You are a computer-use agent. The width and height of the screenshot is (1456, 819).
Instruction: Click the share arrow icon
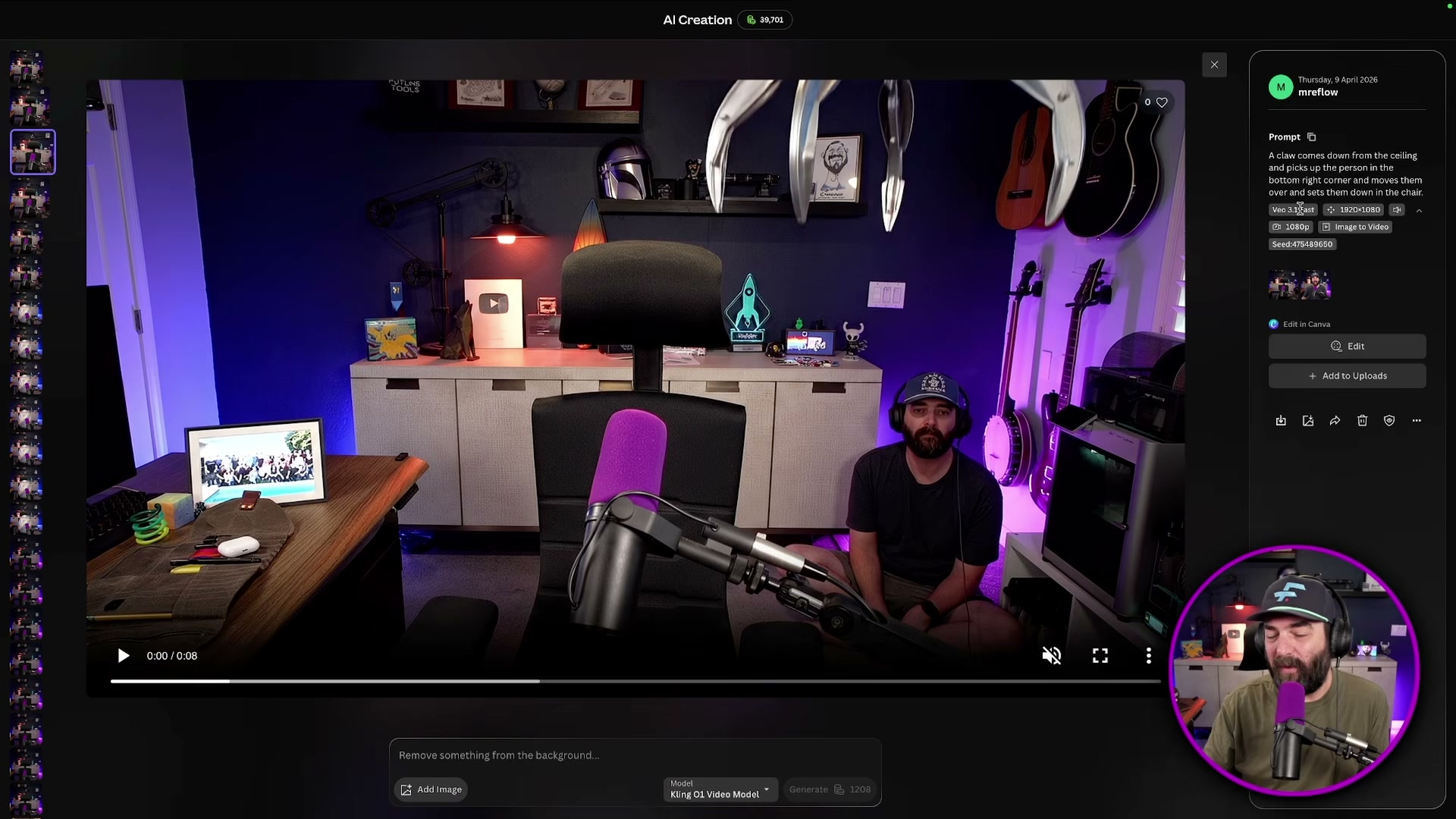(x=1335, y=420)
